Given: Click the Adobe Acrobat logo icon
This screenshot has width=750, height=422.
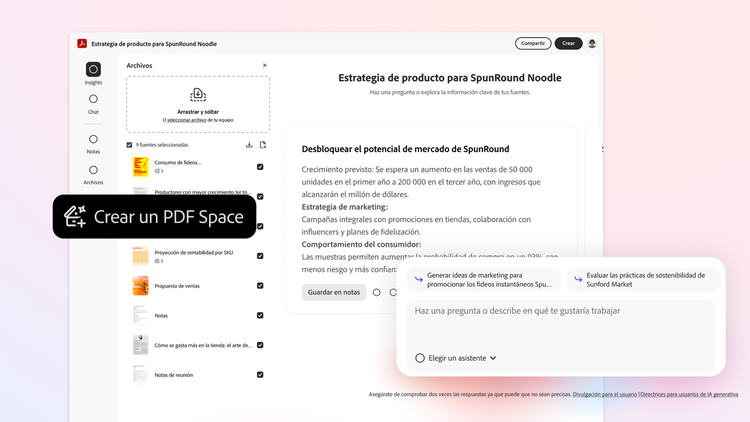Looking at the screenshot, I should (82, 43).
